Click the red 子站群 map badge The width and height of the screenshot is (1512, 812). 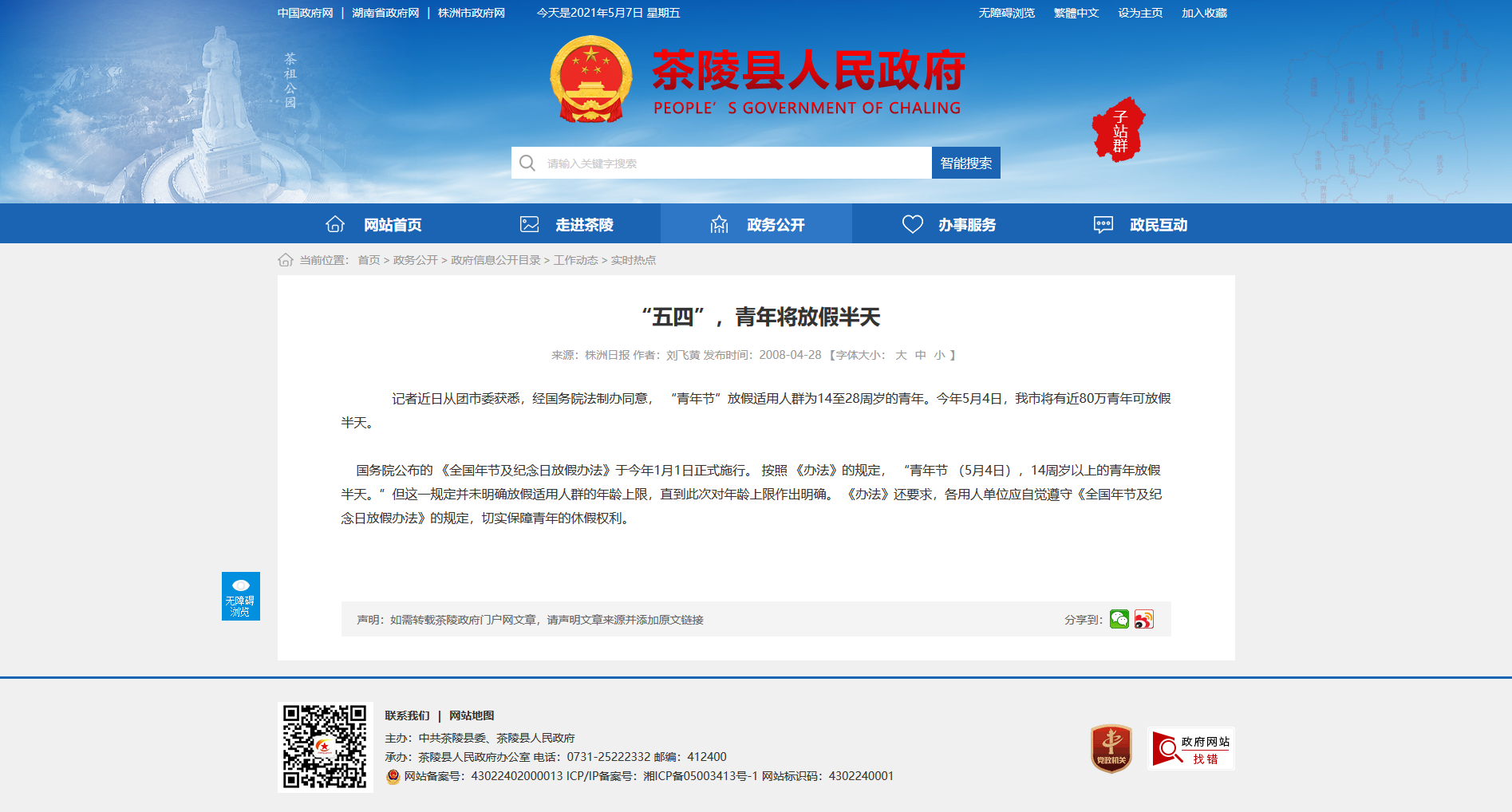coord(1119,130)
